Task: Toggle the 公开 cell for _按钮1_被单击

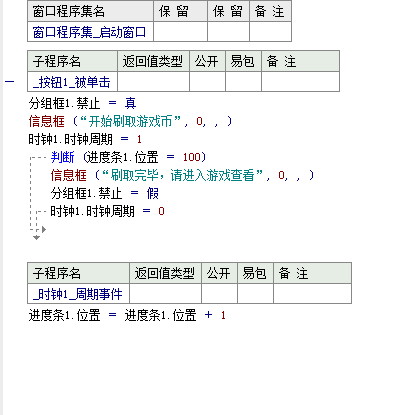Action: click(207, 82)
